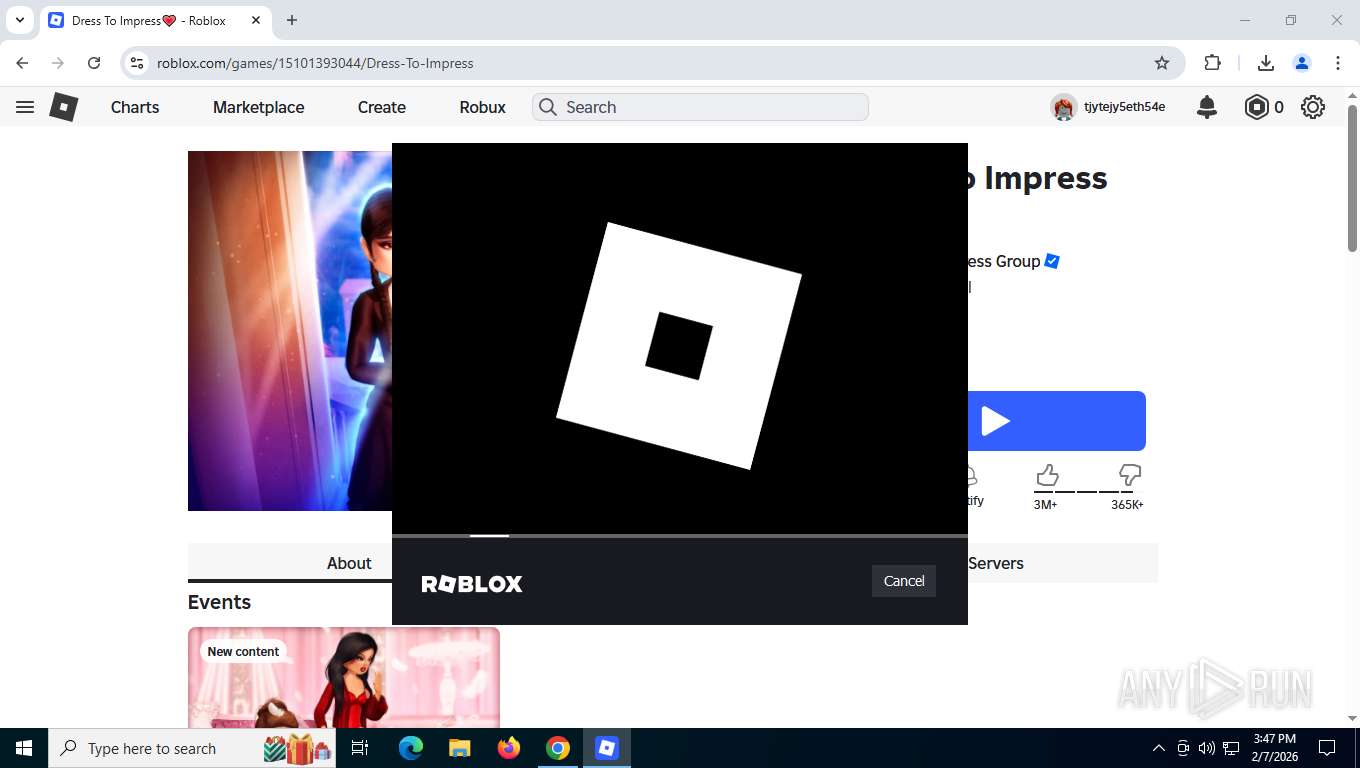Reload the page
Image resolution: width=1360 pixels, height=768 pixels.
tap(94, 63)
